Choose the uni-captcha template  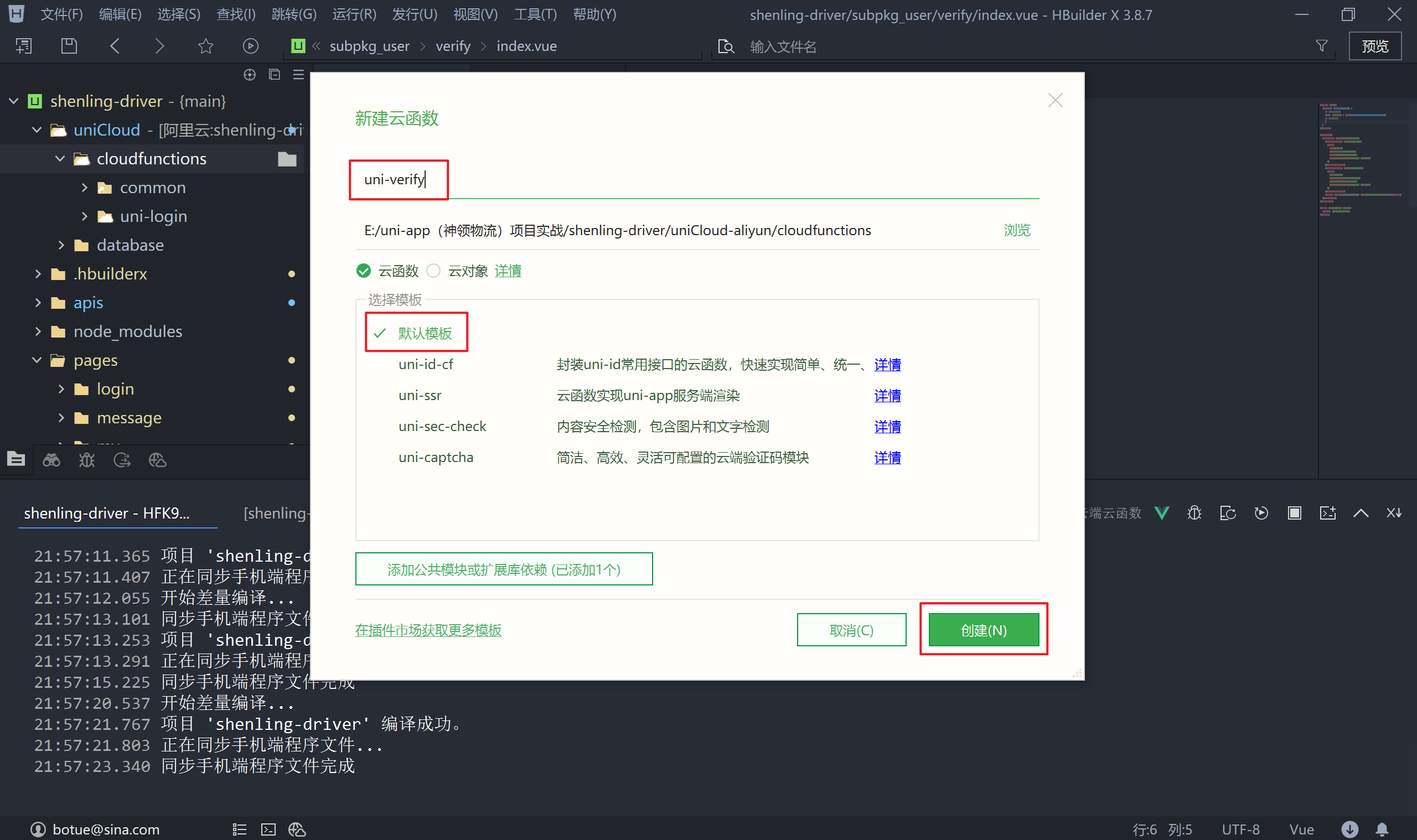[436, 458]
